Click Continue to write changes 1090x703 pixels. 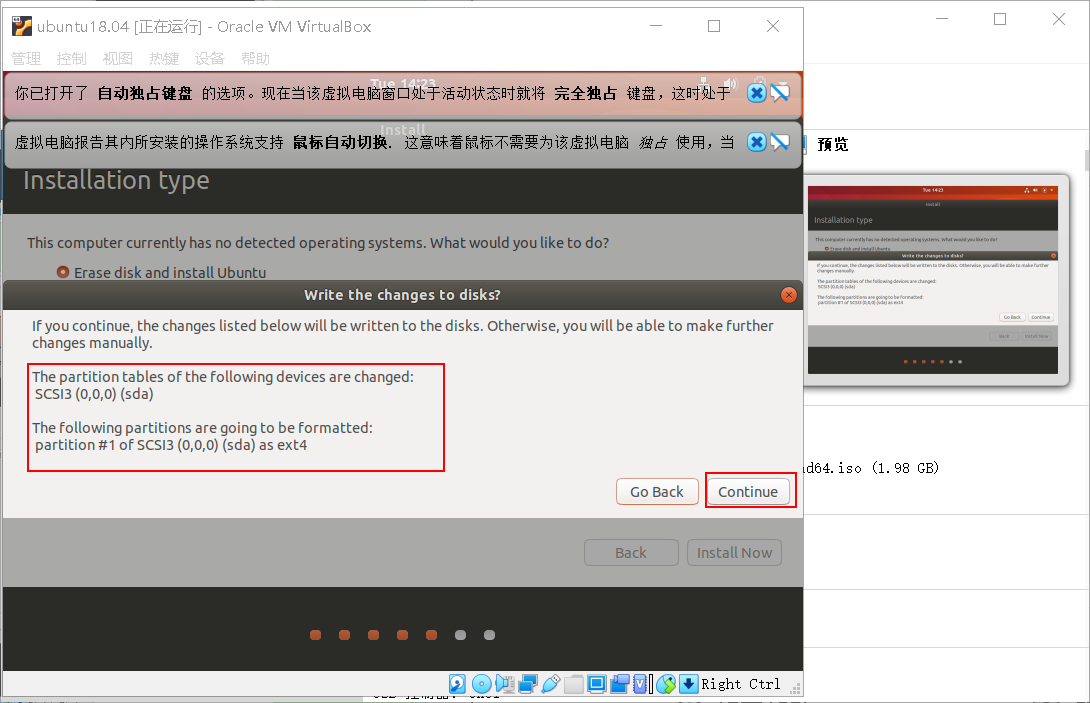748,492
